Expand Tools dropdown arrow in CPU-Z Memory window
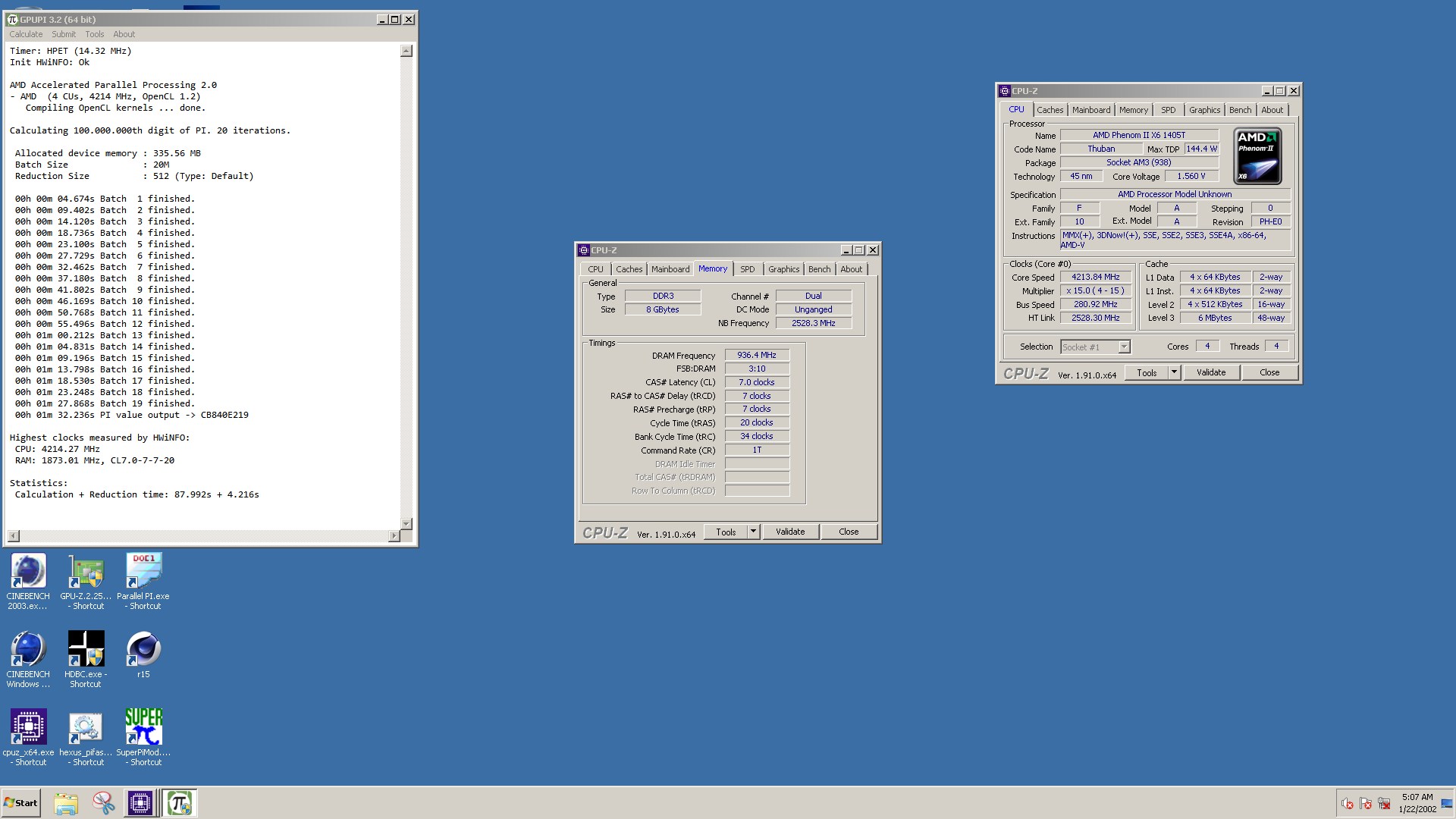This screenshot has width=1456, height=819. point(753,532)
